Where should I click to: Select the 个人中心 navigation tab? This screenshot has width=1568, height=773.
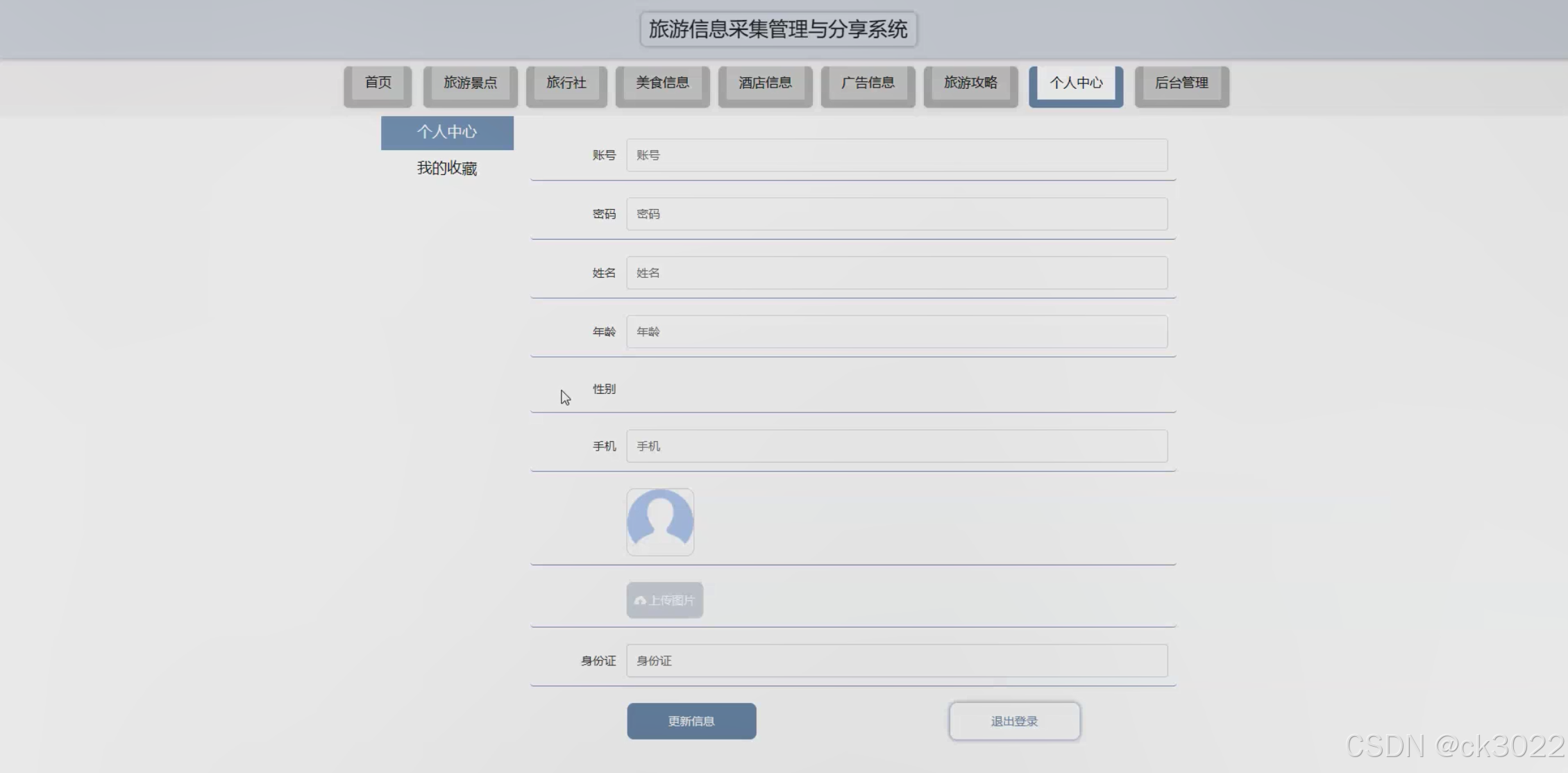[1075, 83]
